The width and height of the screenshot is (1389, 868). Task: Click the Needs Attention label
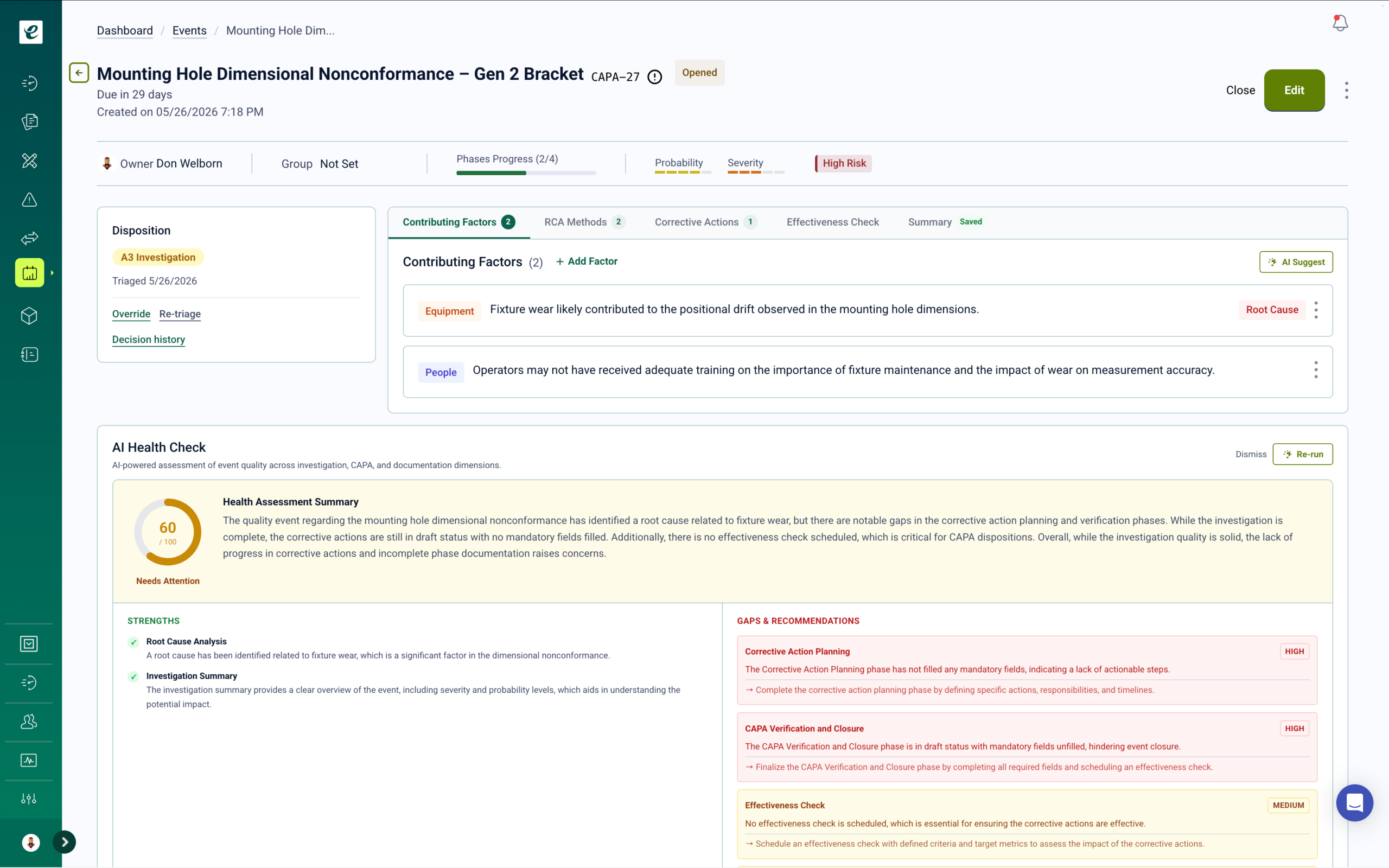tap(168, 581)
